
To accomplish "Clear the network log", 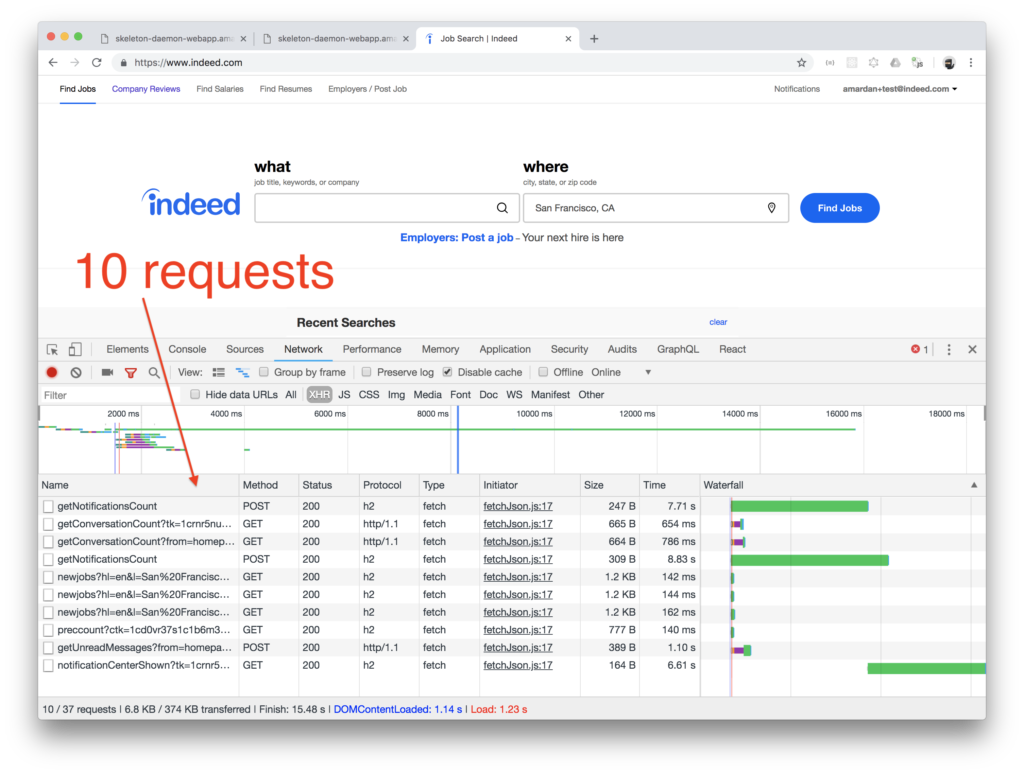I will click(76, 372).
